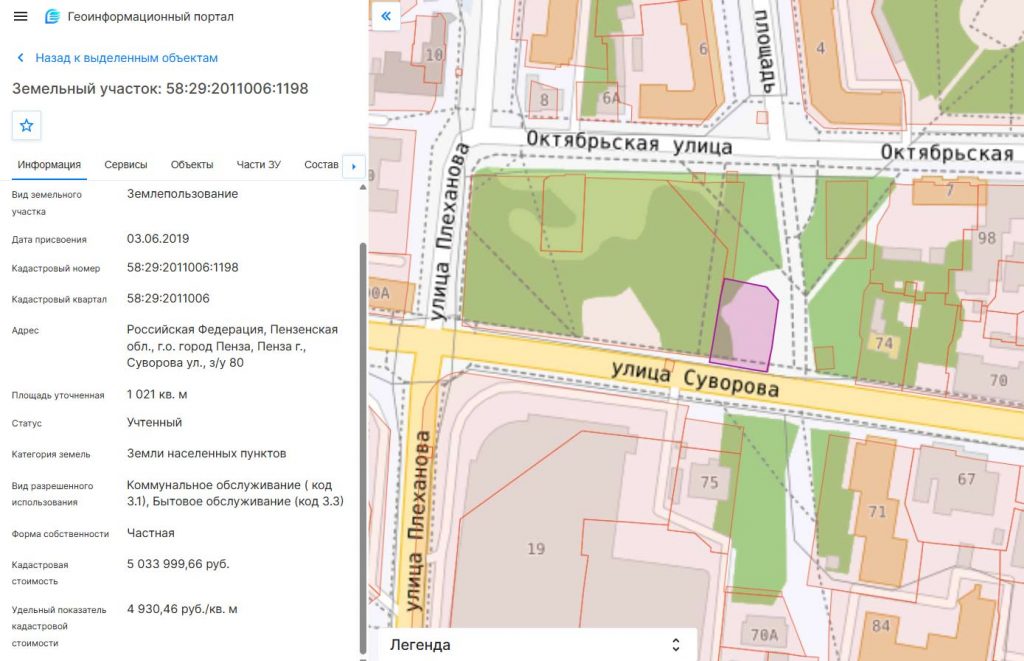
Task: Select the Части ЗУ tab
Action: point(259,165)
